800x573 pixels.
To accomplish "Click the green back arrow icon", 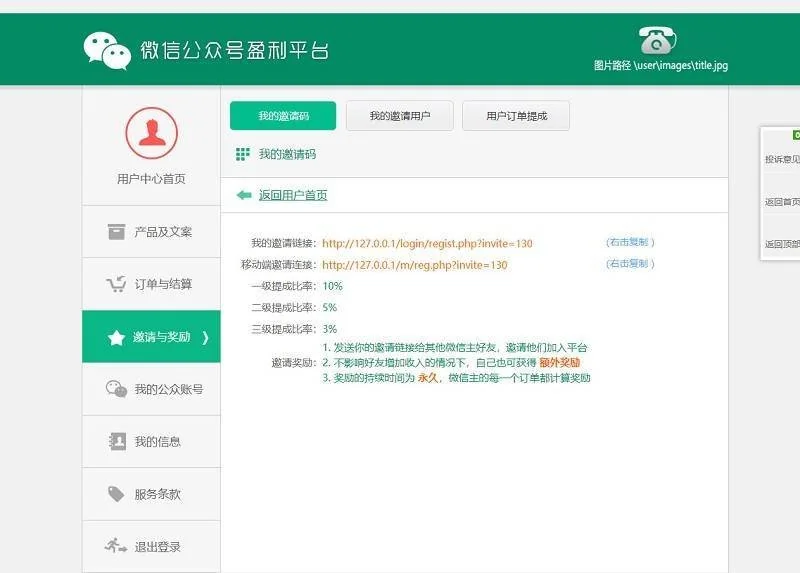I will (243, 195).
